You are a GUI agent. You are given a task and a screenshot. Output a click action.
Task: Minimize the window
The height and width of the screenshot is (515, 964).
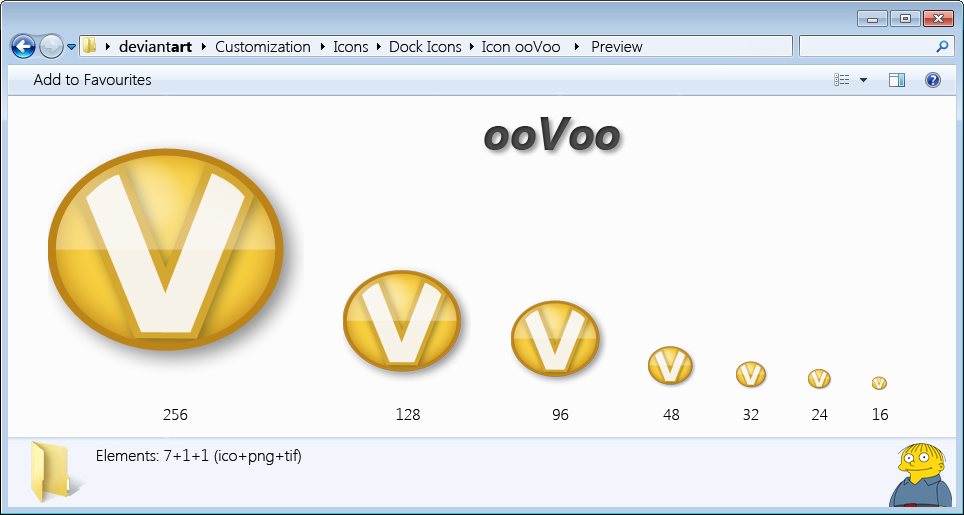[x=872, y=18]
